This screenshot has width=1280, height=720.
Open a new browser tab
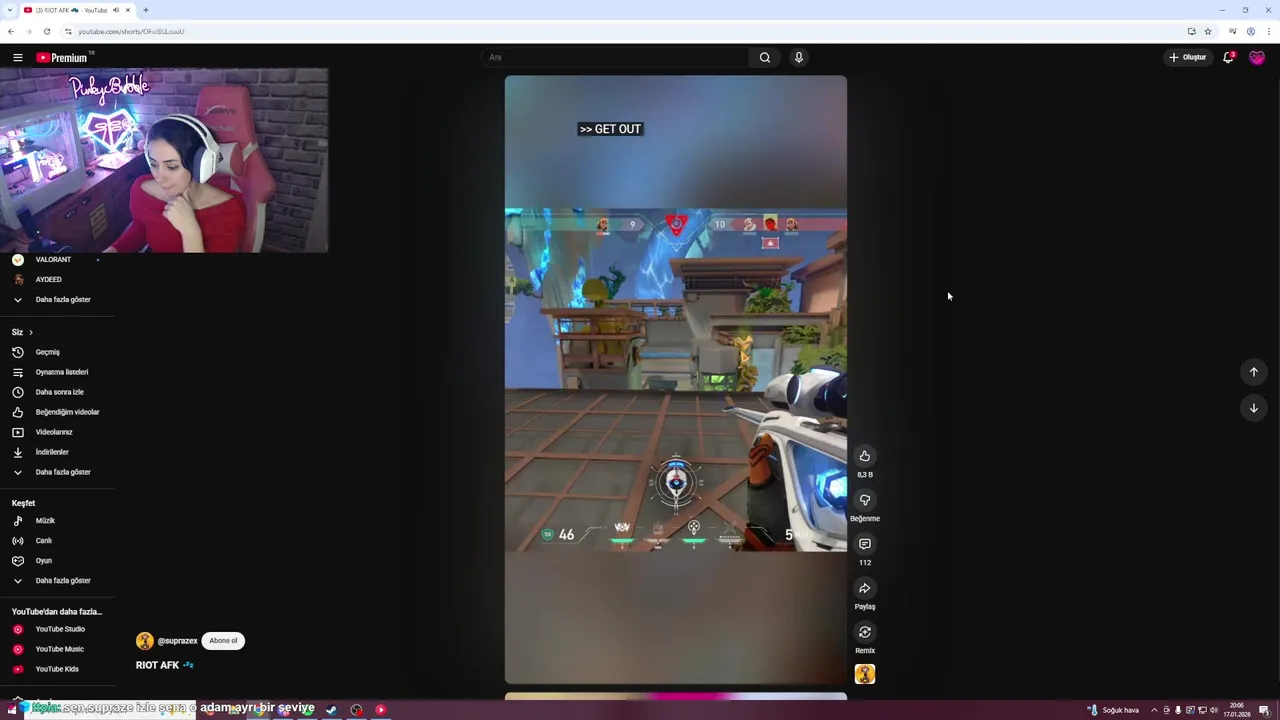146,10
